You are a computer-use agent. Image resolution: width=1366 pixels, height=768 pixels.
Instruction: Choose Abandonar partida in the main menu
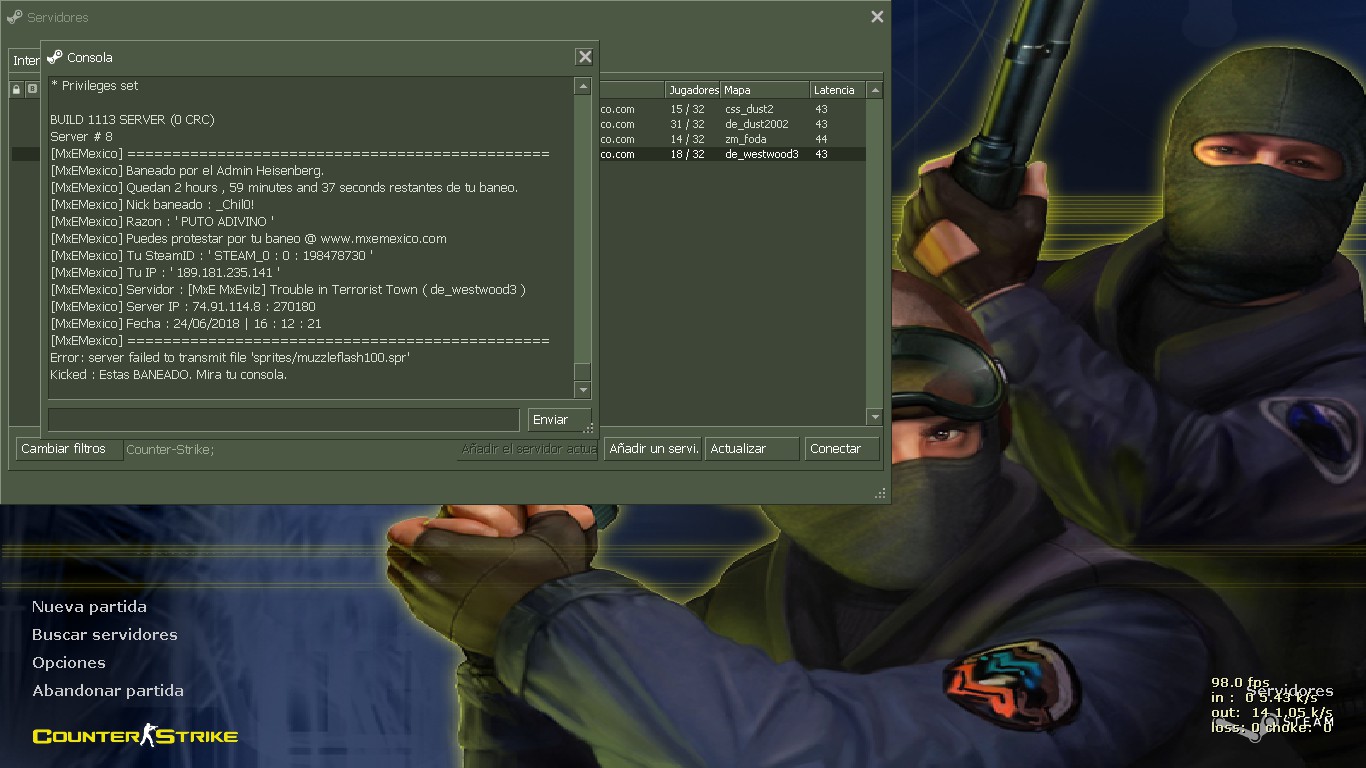coord(108,691)
